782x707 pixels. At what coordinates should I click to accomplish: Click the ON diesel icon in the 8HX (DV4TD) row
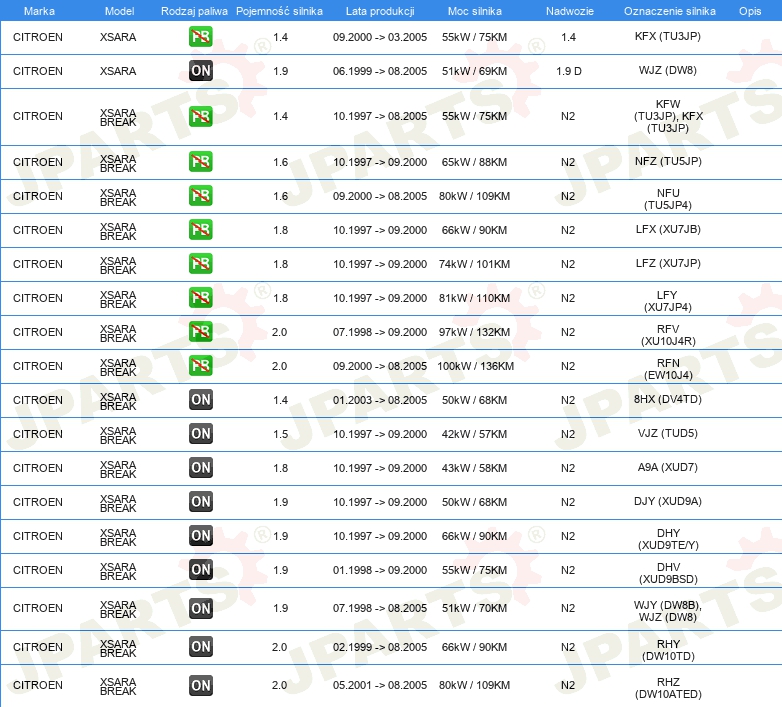(200, 399)
